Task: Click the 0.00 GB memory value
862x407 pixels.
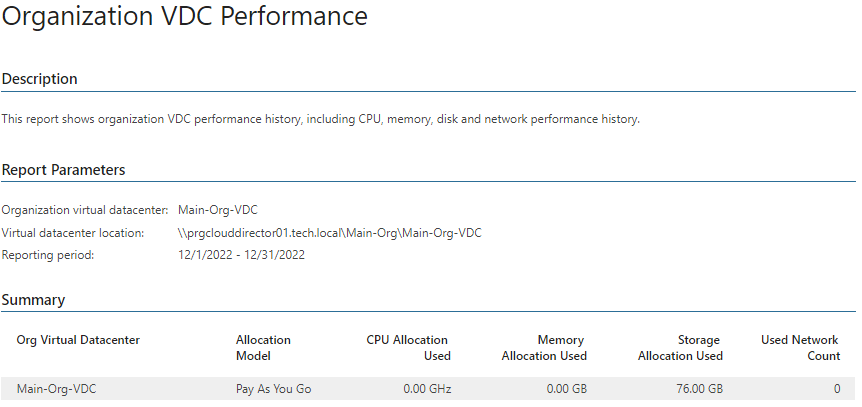Action: 567,389
